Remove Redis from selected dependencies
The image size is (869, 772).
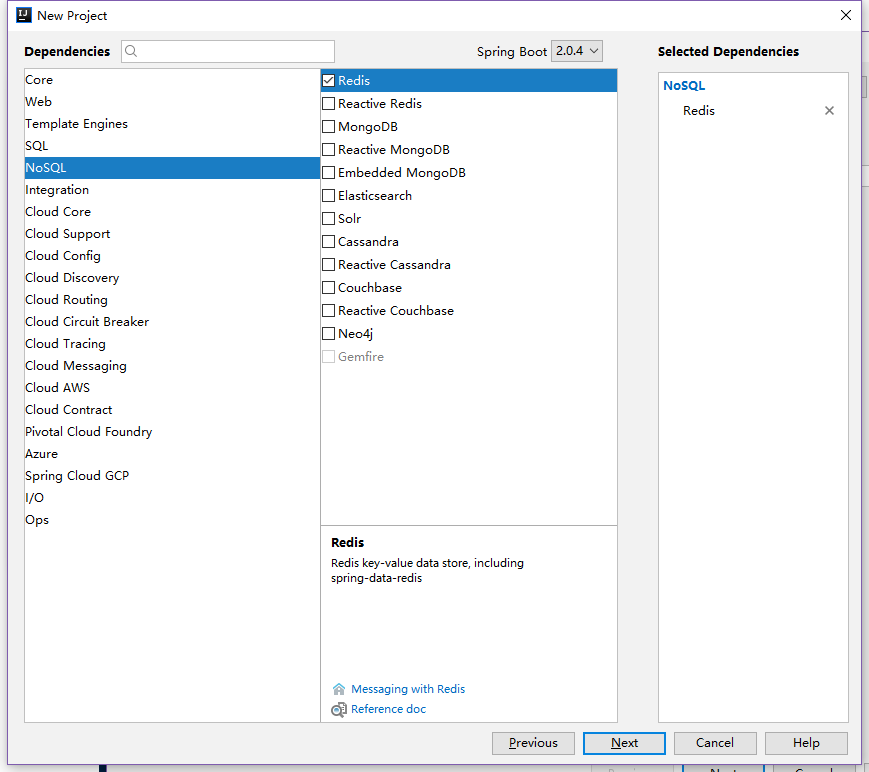829,111
